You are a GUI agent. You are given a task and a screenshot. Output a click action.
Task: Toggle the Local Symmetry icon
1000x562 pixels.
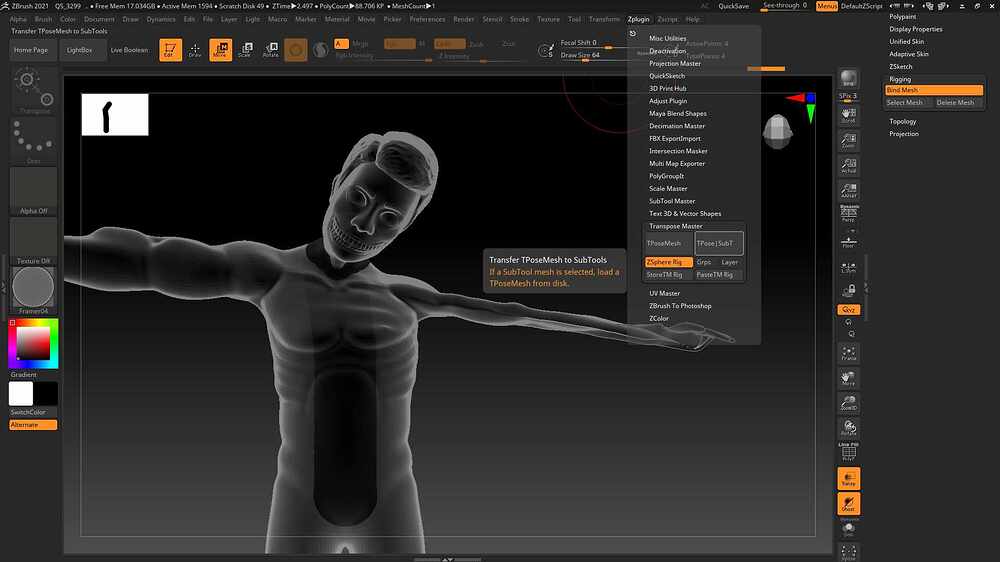coord(849,267)
